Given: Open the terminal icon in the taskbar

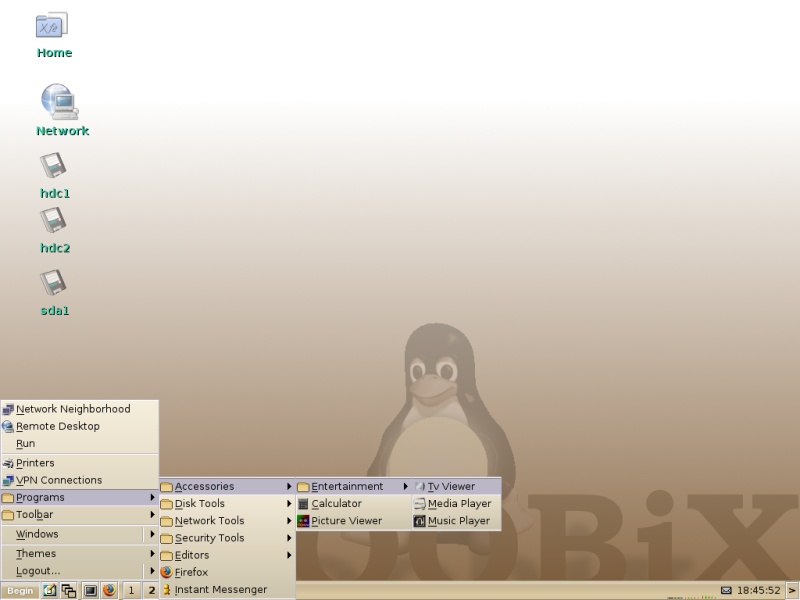Looking at the screenshot, I should (x=89, y=591).
